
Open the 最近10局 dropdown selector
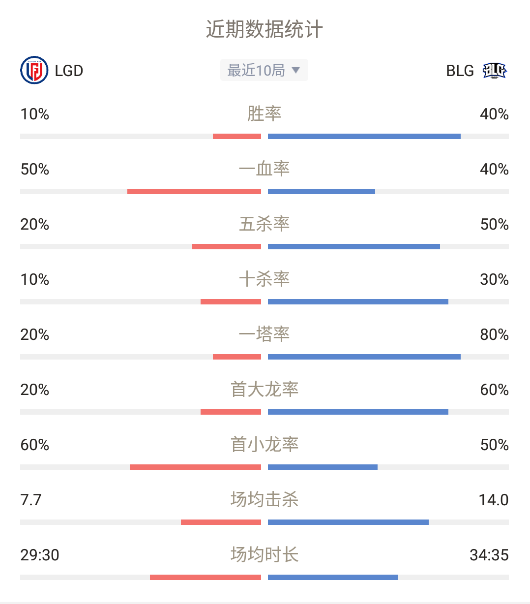(x=264, y=70)
